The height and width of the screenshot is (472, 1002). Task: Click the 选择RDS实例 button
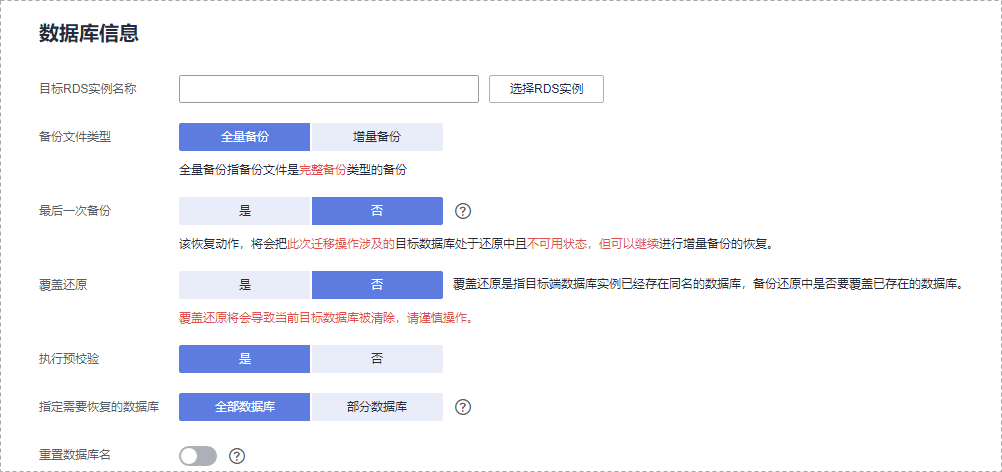pos(546,89)
